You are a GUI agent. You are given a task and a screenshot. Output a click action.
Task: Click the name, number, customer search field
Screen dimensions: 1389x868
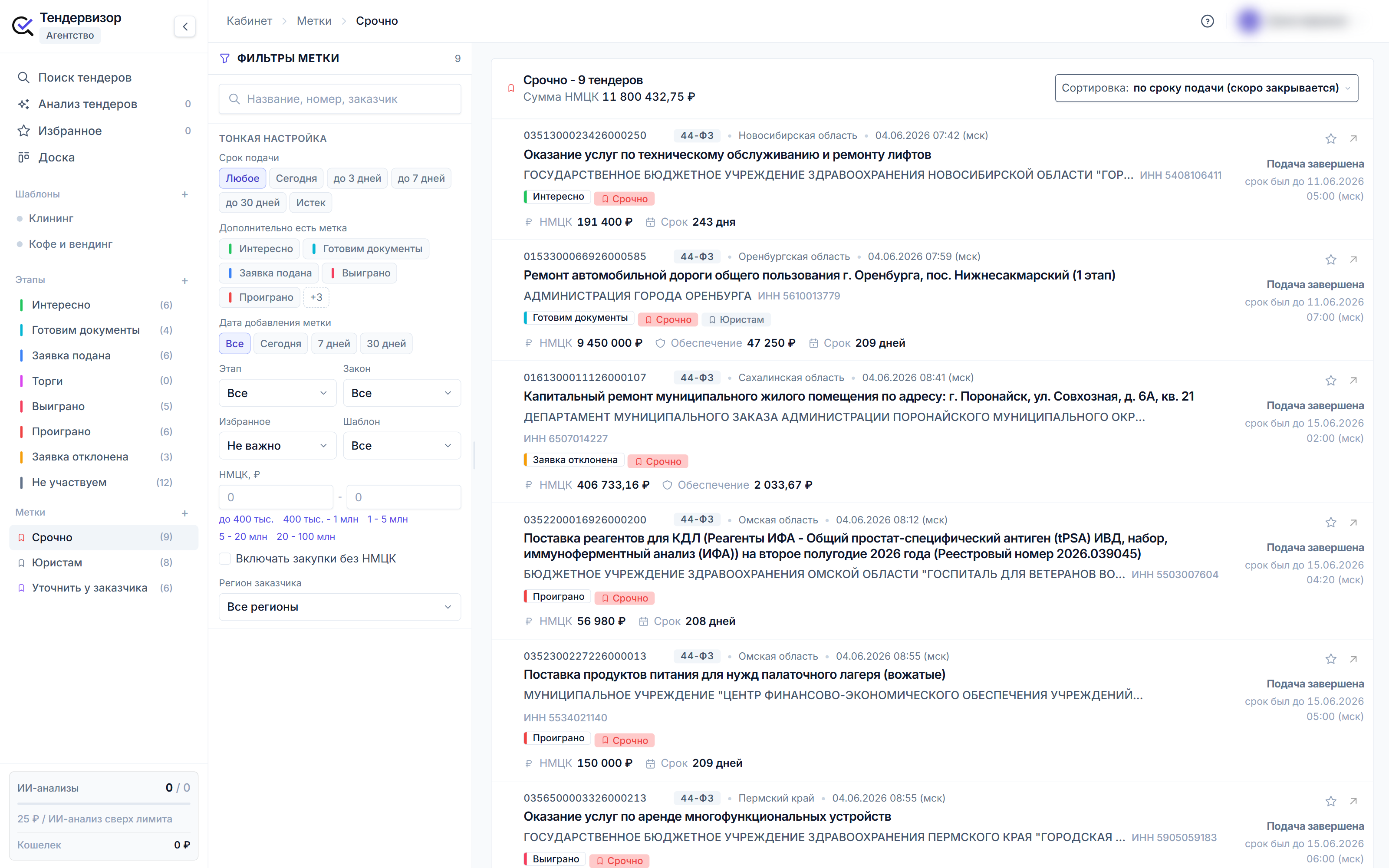click(340, 99)
